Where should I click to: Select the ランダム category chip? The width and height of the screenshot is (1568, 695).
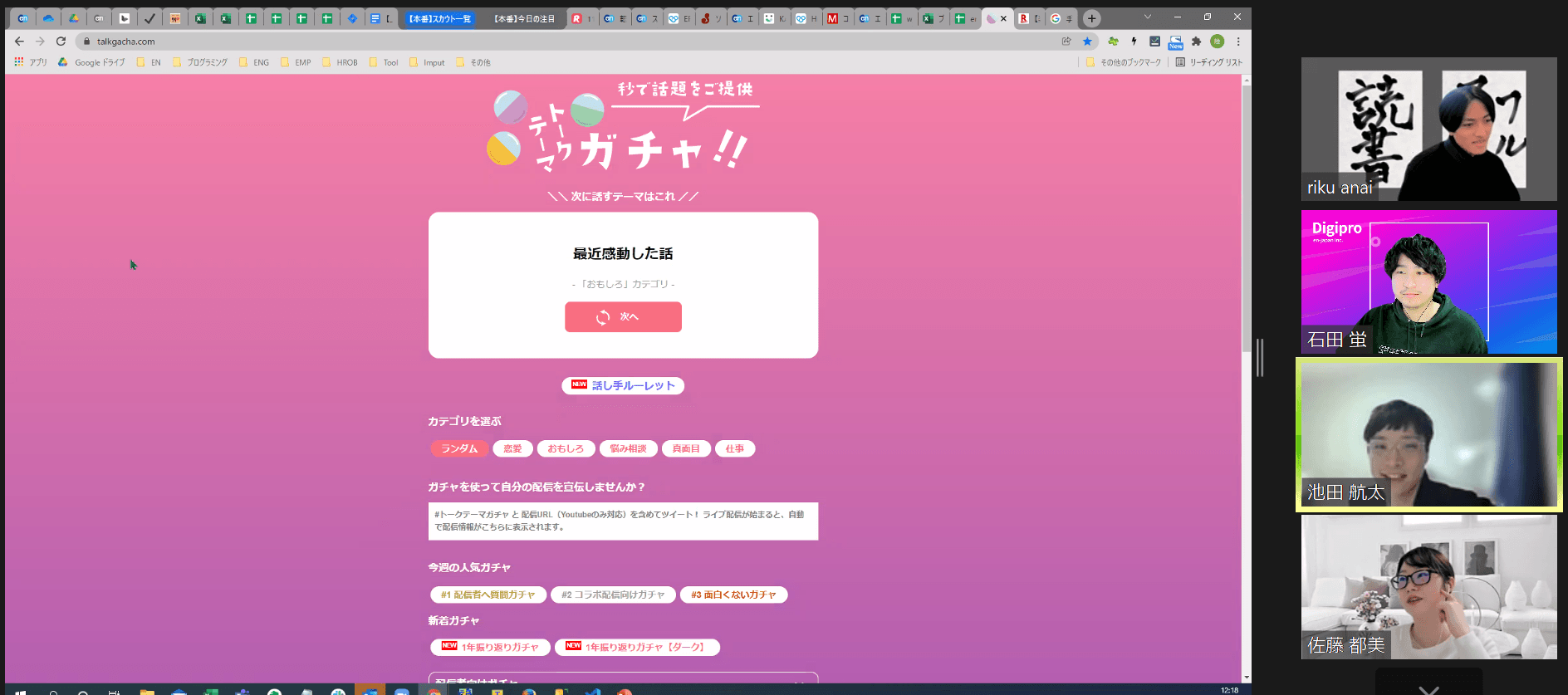tap(459, 448)
